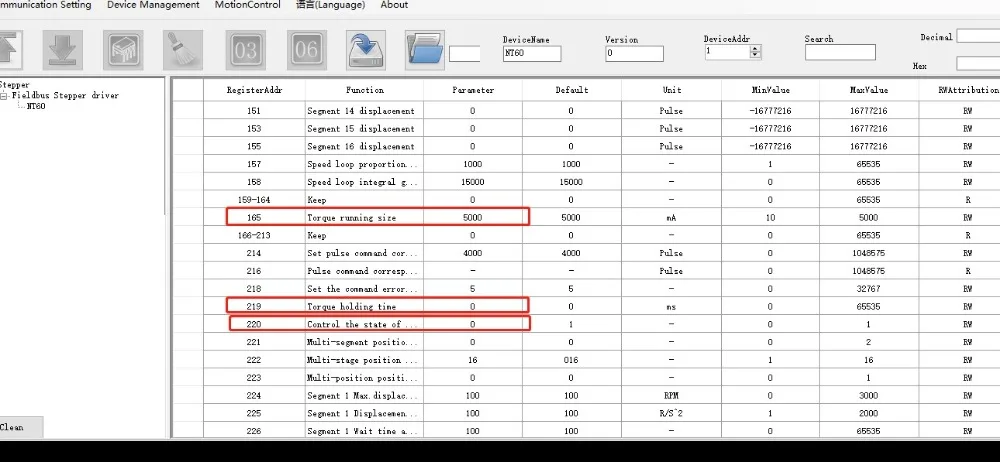Screen dimensions: 1000x462
Task: Select the Torque holding time function cell
Action: (x=365, y=307)
